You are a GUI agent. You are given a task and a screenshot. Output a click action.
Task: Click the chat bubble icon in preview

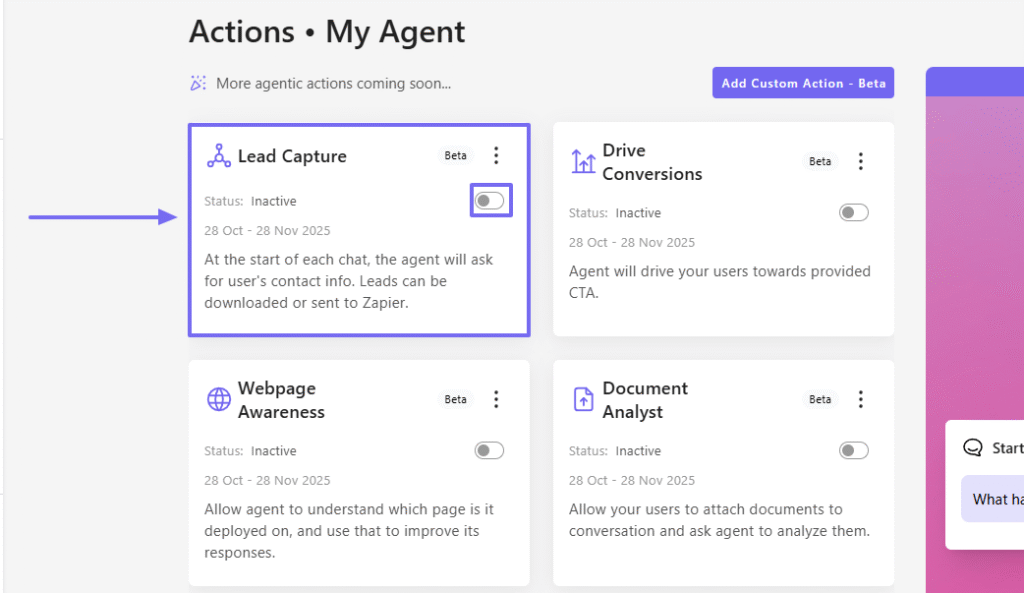[972, 448]
